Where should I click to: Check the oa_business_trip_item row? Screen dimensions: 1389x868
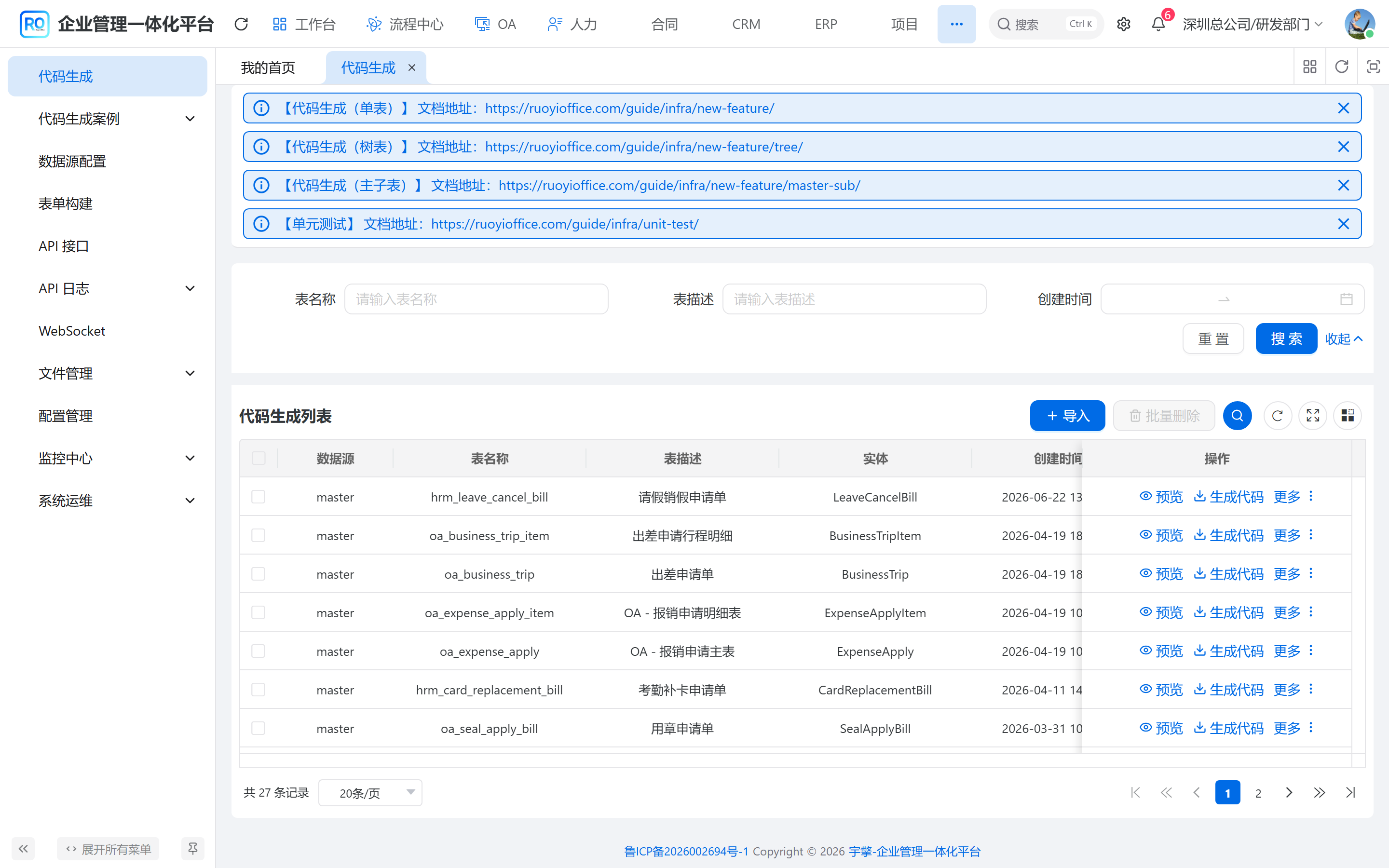259,535
